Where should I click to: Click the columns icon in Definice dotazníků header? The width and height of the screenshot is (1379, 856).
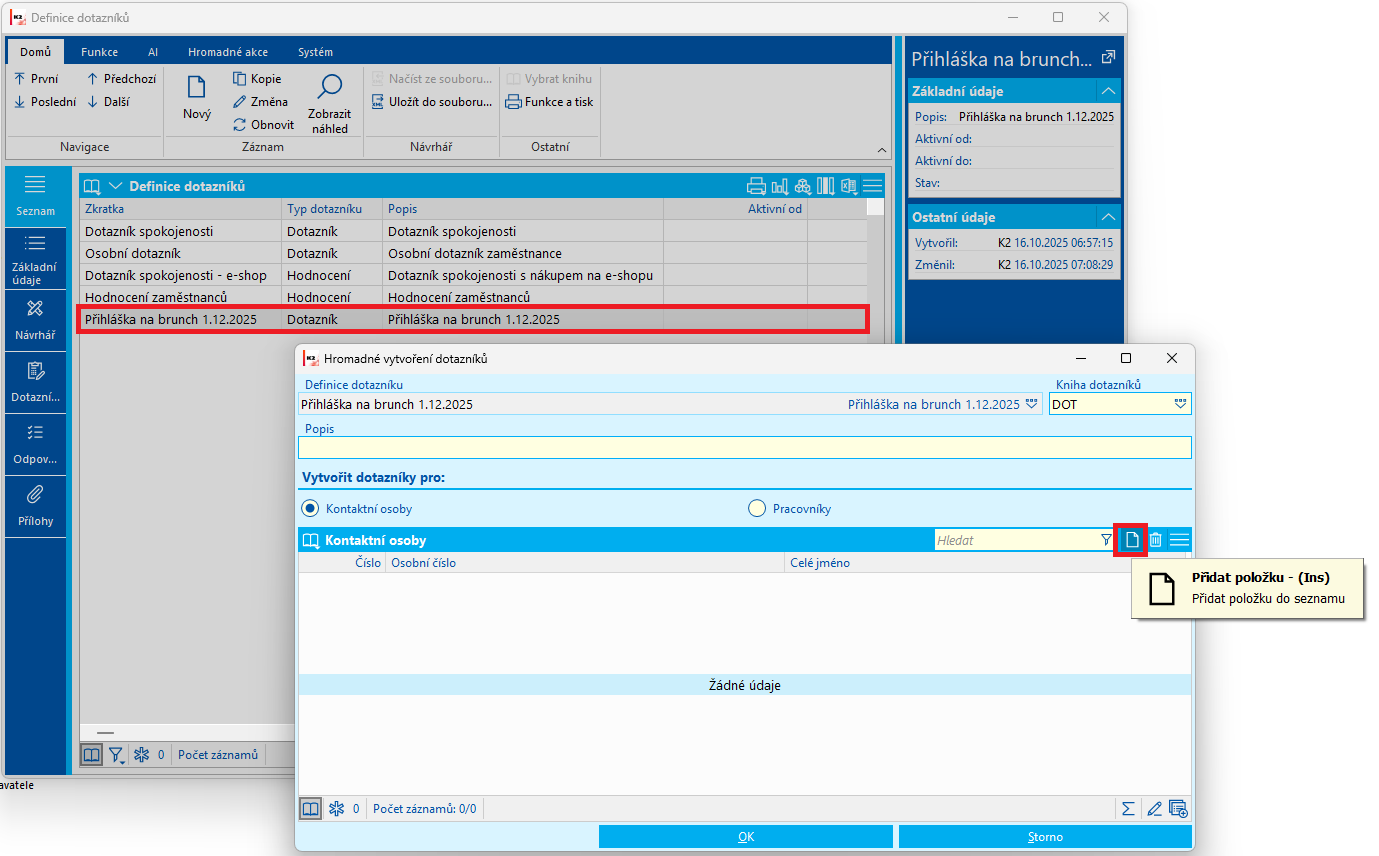pos(826,186)
